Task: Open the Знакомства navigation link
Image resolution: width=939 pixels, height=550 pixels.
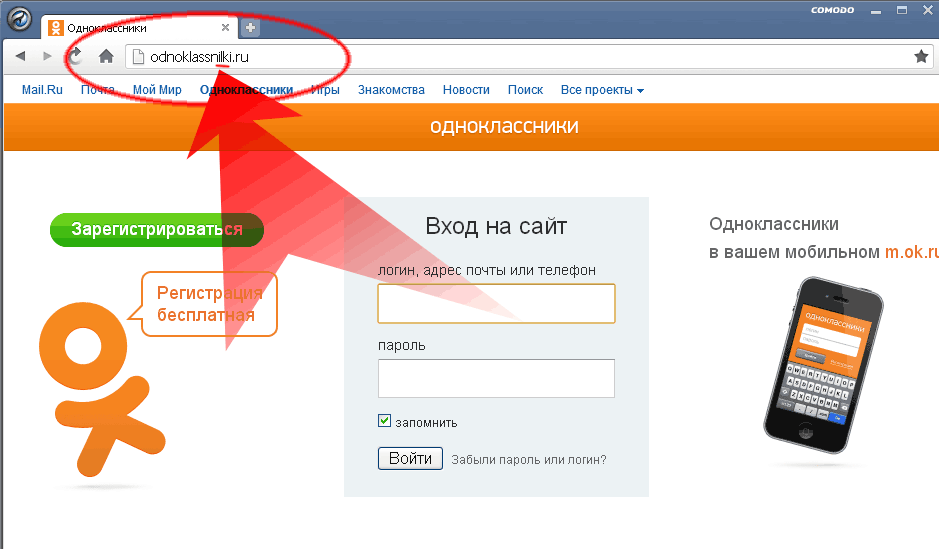Action: 391,90
